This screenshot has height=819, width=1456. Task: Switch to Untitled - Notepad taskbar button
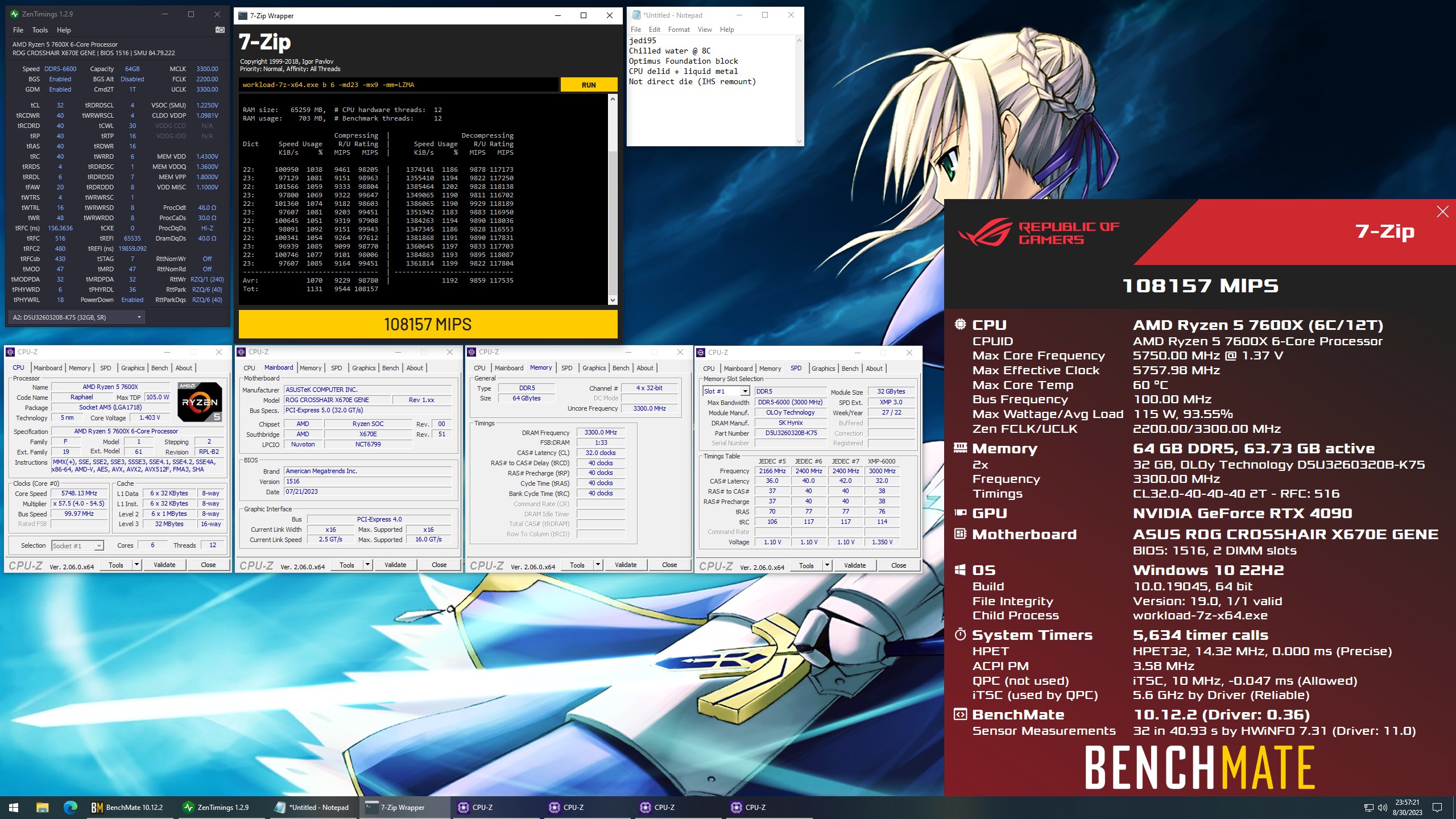point(313,807)
